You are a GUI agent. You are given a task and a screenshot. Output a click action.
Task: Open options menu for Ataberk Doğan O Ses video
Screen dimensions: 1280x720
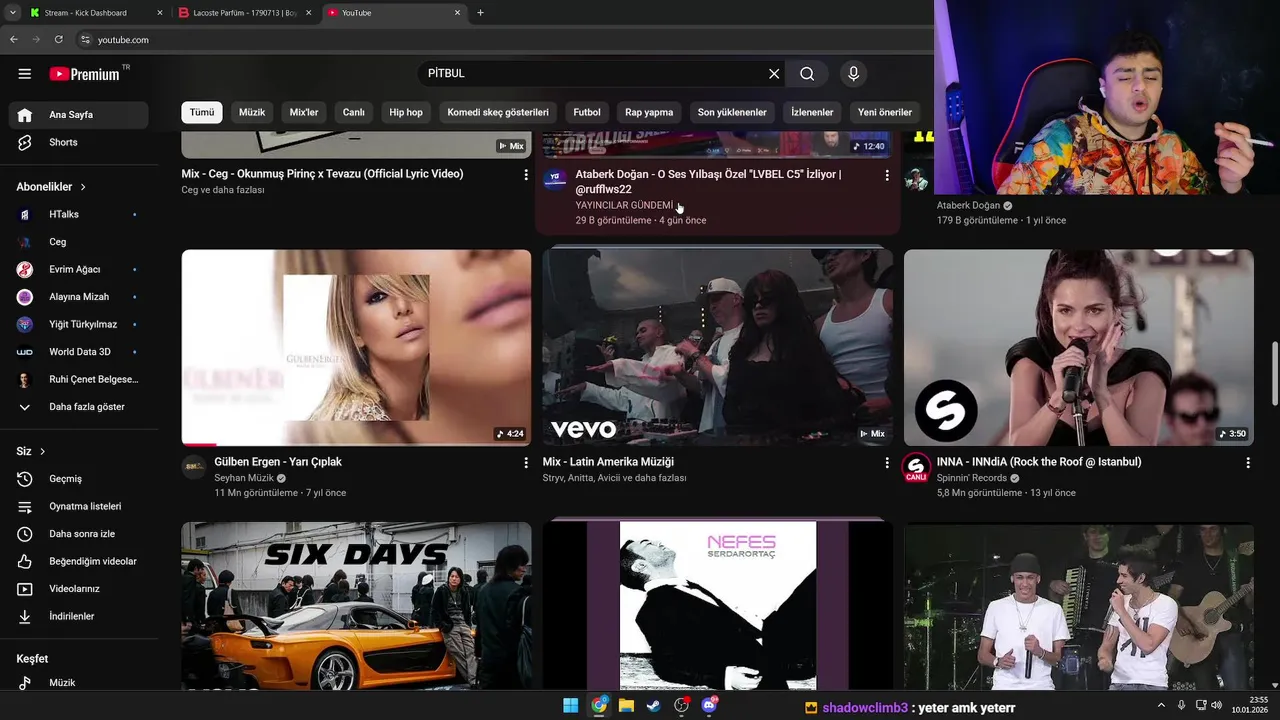pos(886,175)
